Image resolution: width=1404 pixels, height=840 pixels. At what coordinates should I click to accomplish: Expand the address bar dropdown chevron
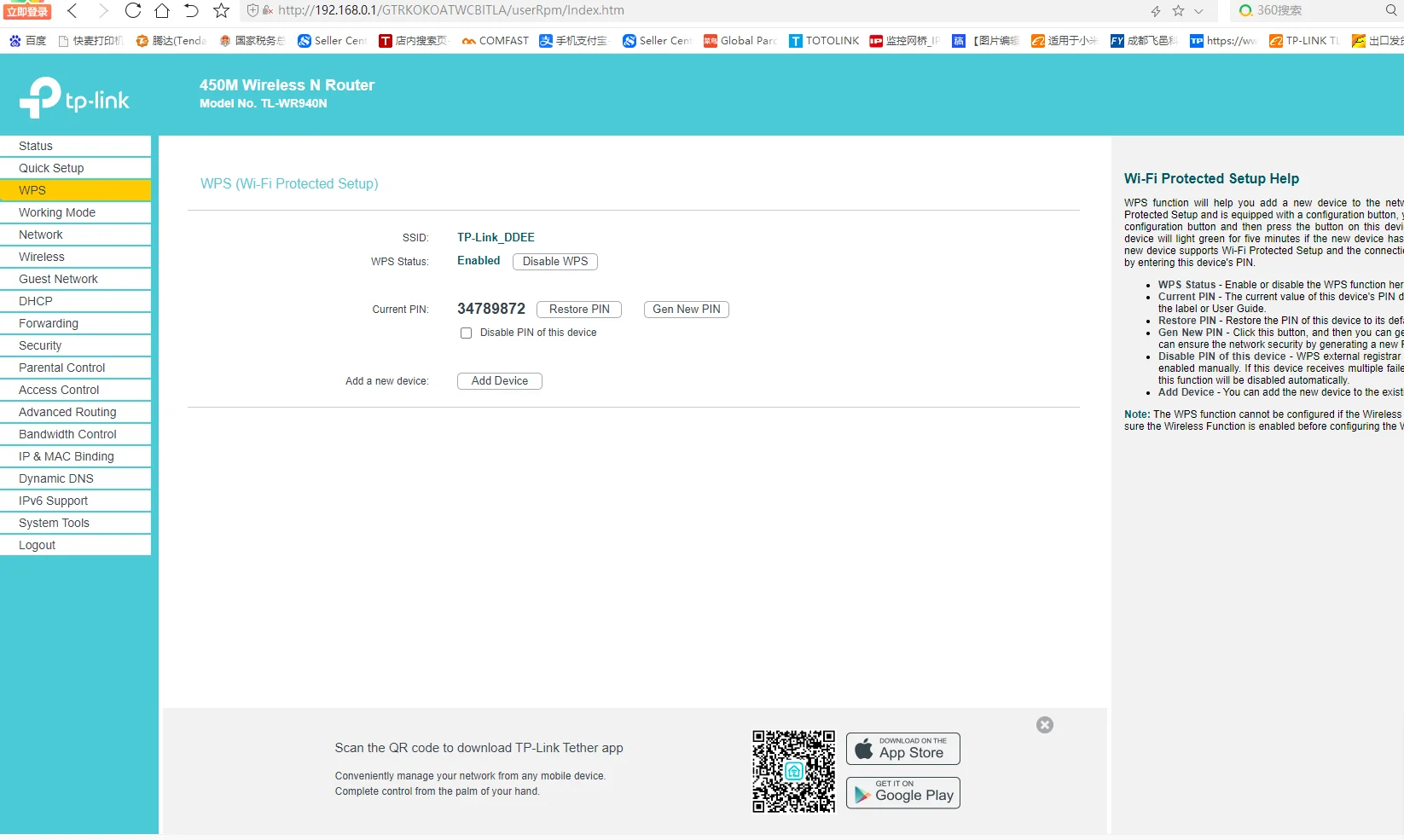(x=1198, y=11)
